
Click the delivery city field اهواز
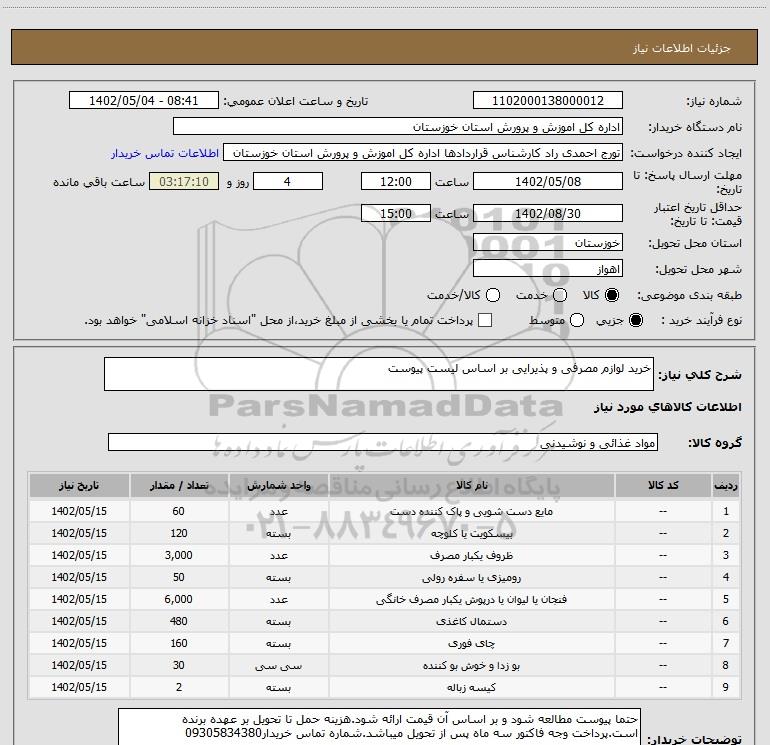[x=548, y=269]
